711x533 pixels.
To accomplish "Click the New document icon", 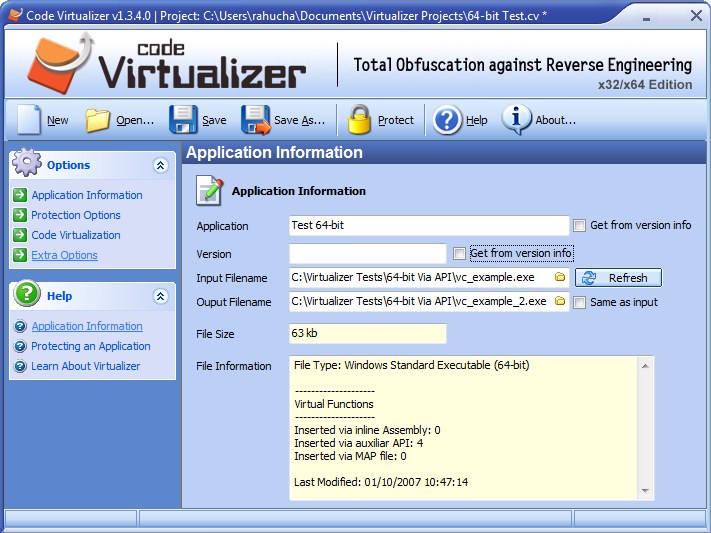I will coord(29,120).
